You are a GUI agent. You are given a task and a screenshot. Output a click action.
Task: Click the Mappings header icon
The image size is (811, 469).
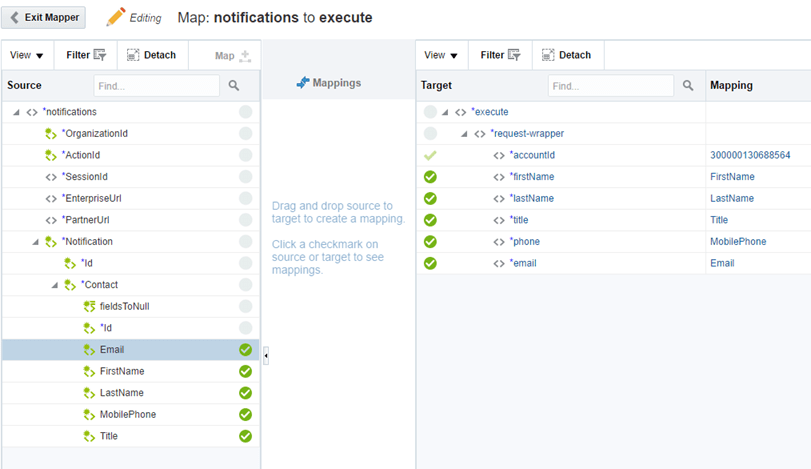[302, 84]
